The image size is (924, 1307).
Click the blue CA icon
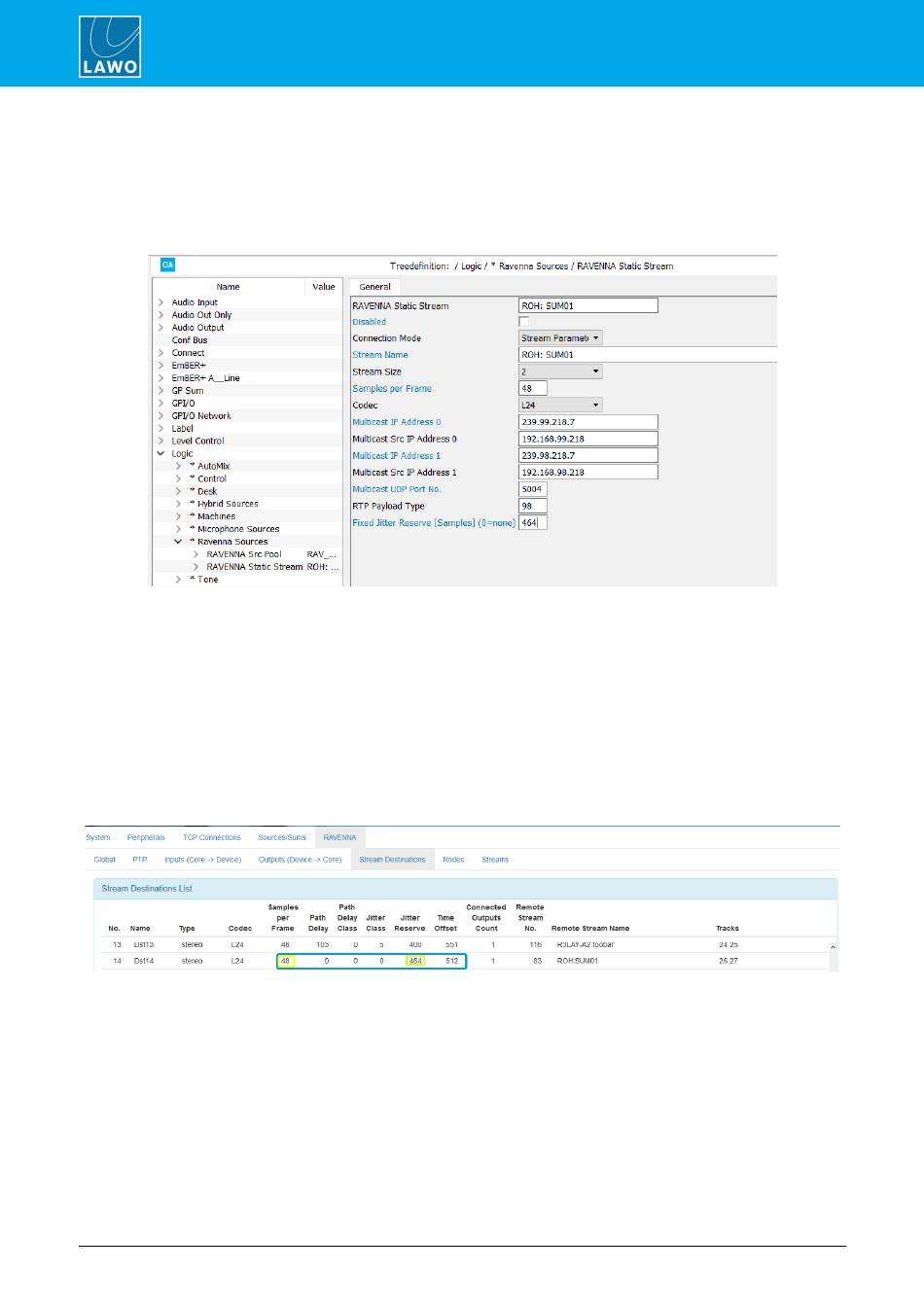point(167,265)
